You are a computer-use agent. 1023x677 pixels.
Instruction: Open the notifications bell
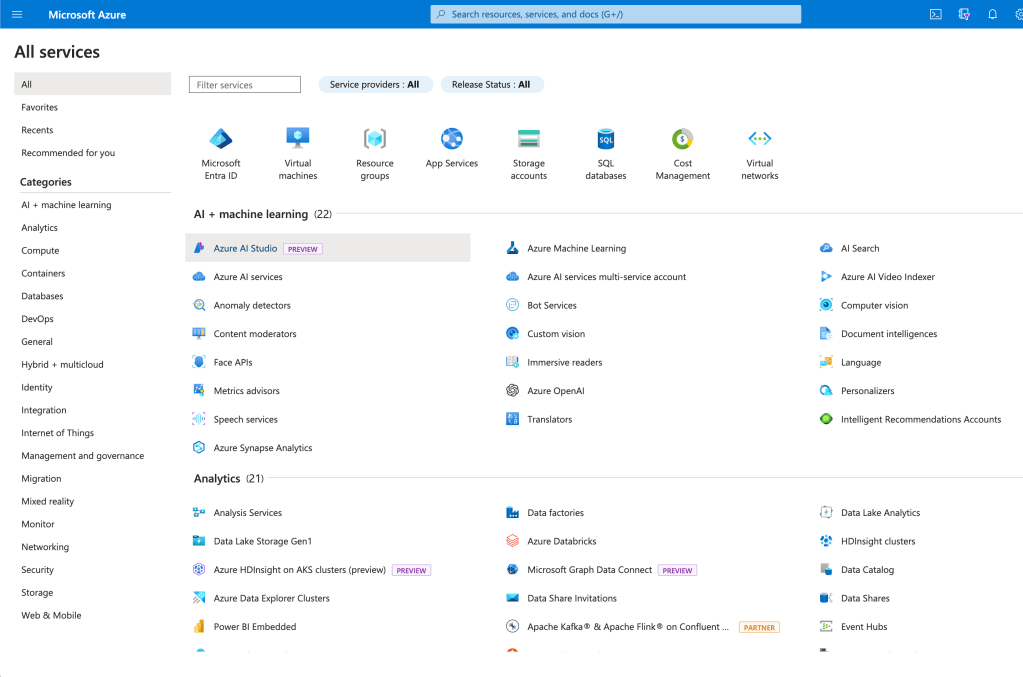[992, 14]
